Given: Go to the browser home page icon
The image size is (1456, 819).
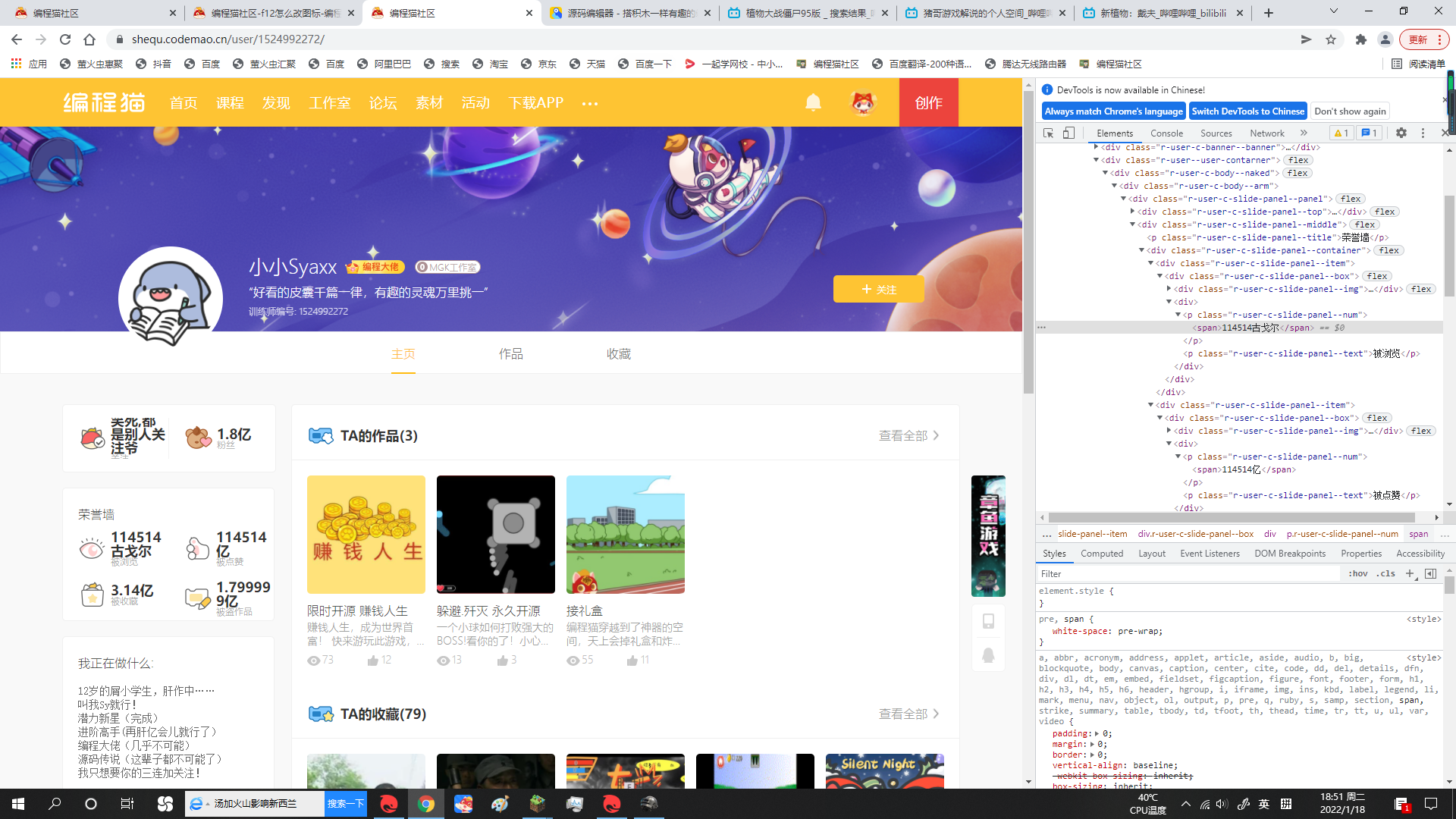Looking at the screenshot, I should click(89, 39).
